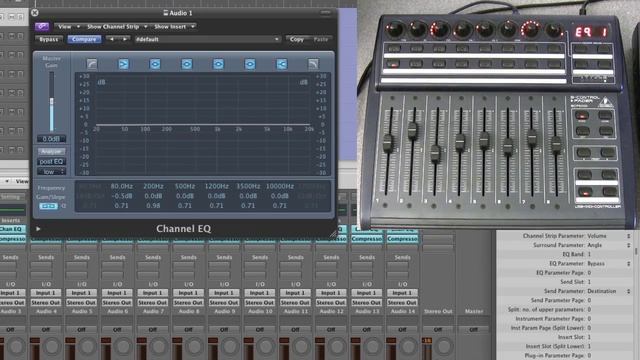Open automation Off menu on Audio 6

117,329
